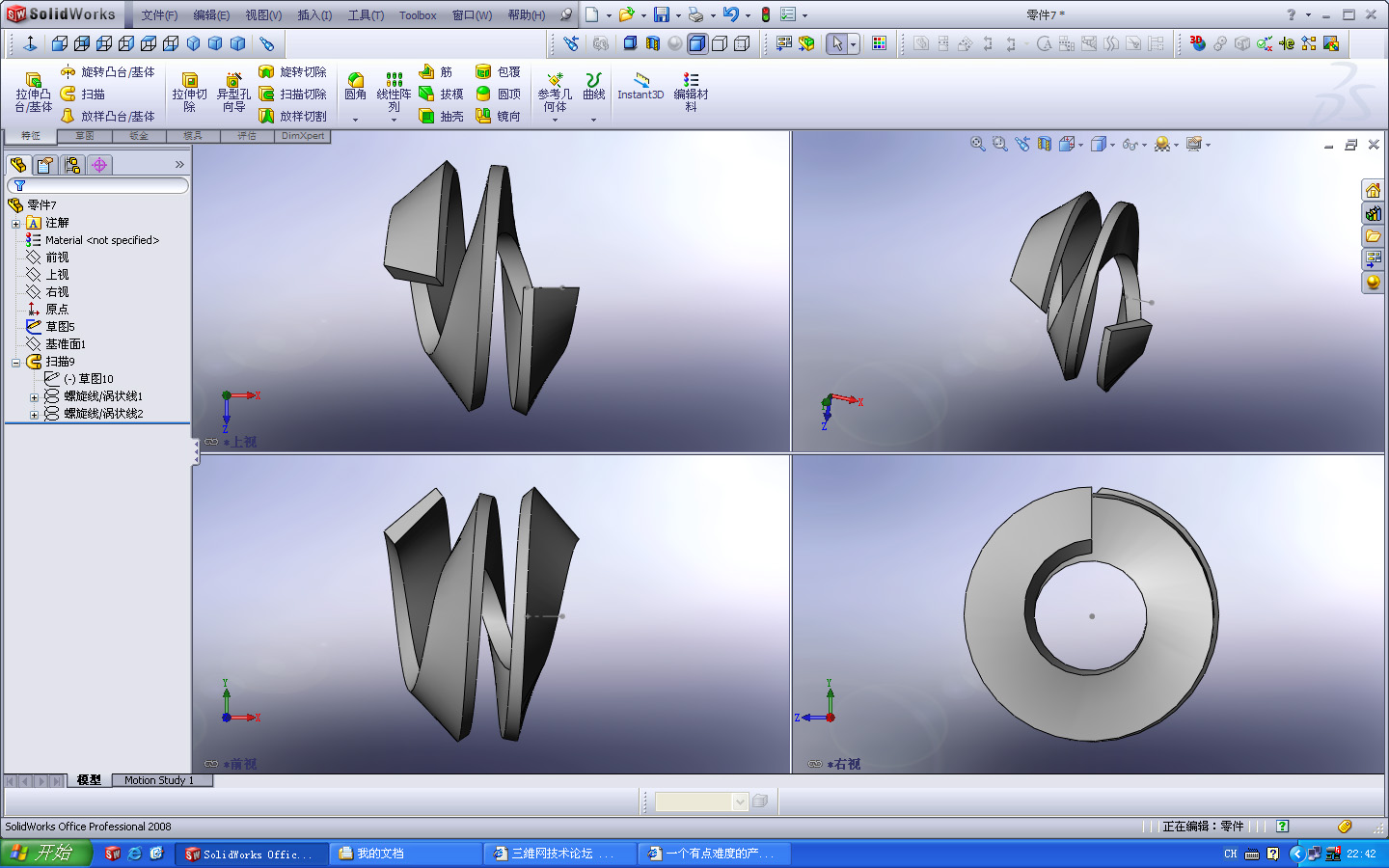
Task: Expand the left panel tabs chevron
Action: pos(179,165)
